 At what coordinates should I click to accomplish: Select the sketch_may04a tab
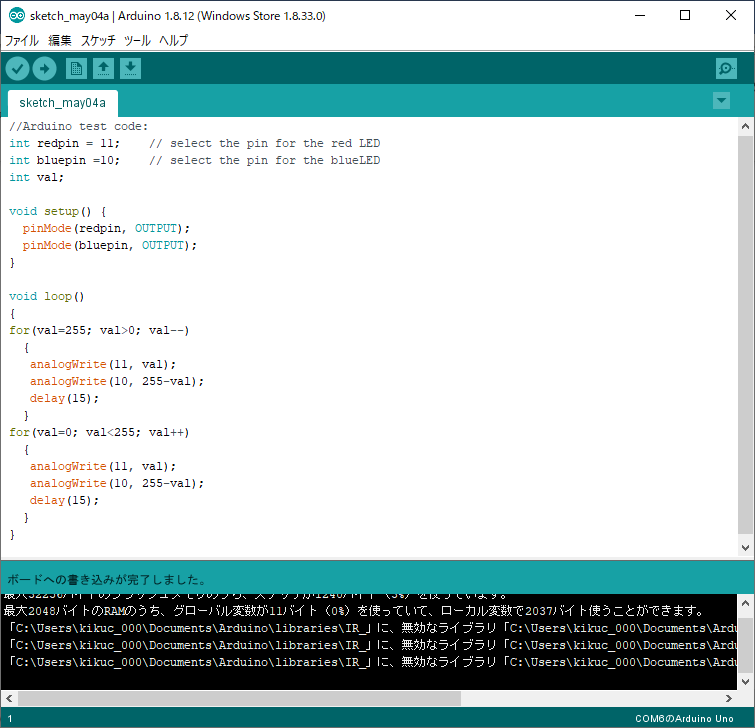tap(62, 103)
